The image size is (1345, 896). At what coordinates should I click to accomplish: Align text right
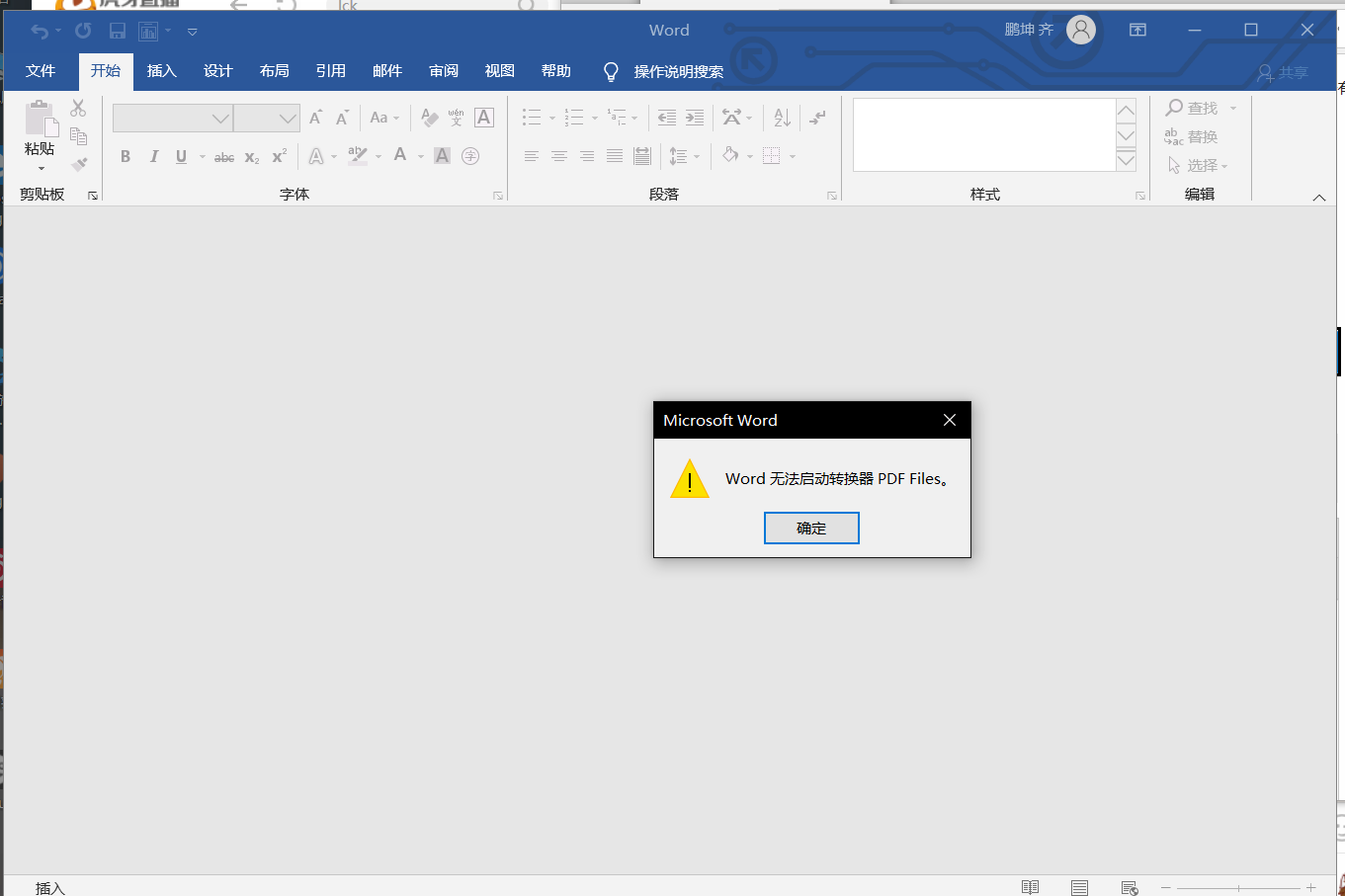587,156
